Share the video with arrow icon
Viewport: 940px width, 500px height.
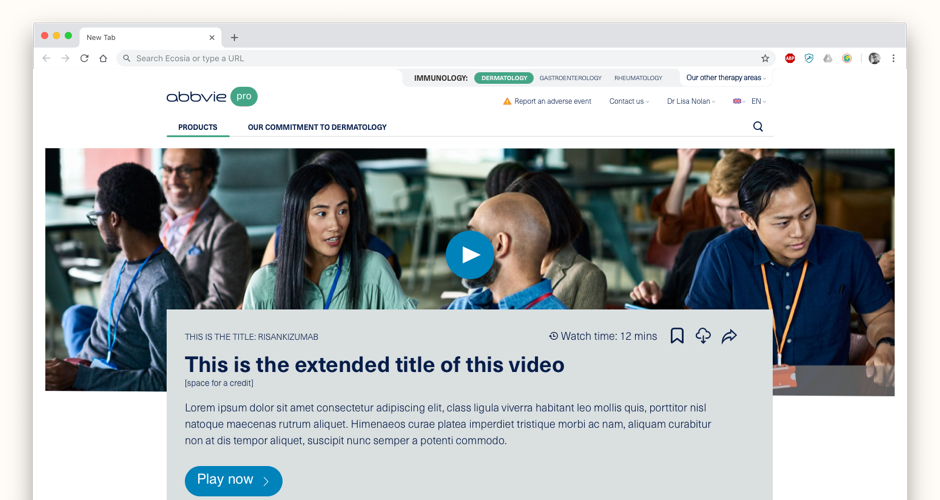click(x=729, y=336)
